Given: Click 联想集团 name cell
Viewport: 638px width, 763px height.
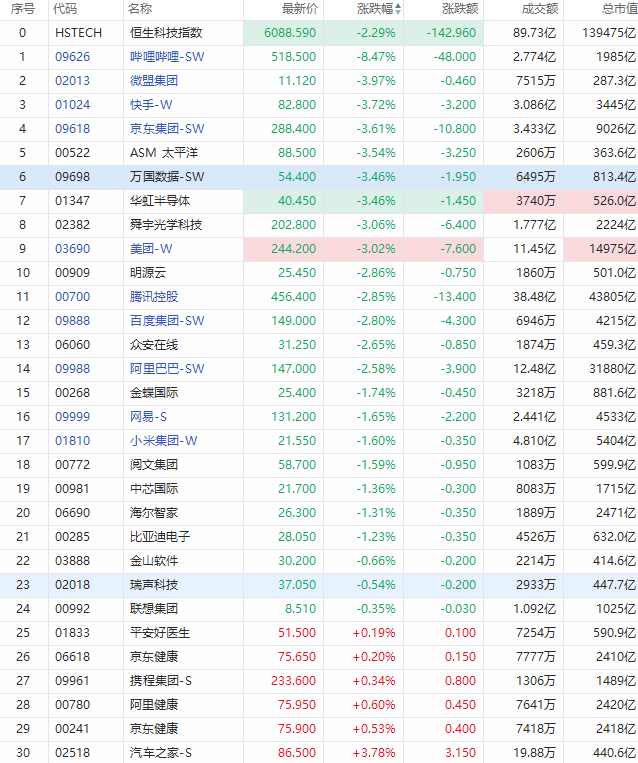Looking at the screenshot, I should [x=154, y=609].
